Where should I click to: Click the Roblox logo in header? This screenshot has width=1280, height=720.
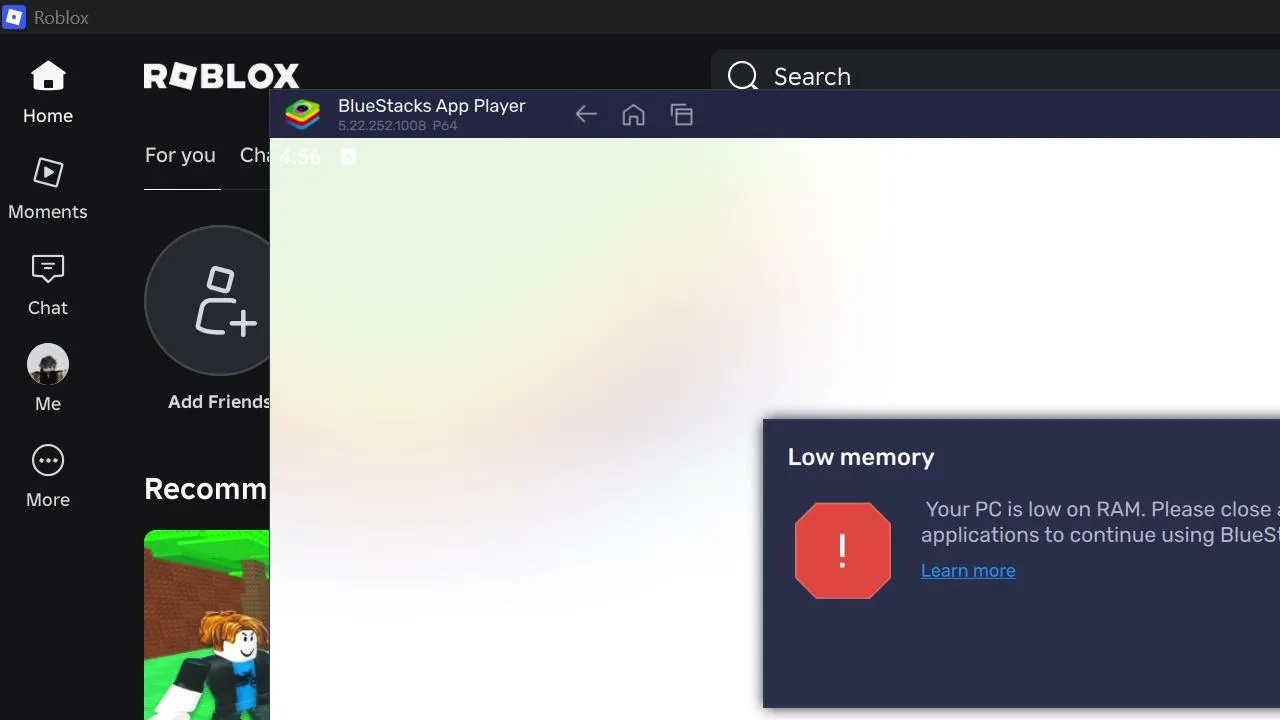pos(221,76)
